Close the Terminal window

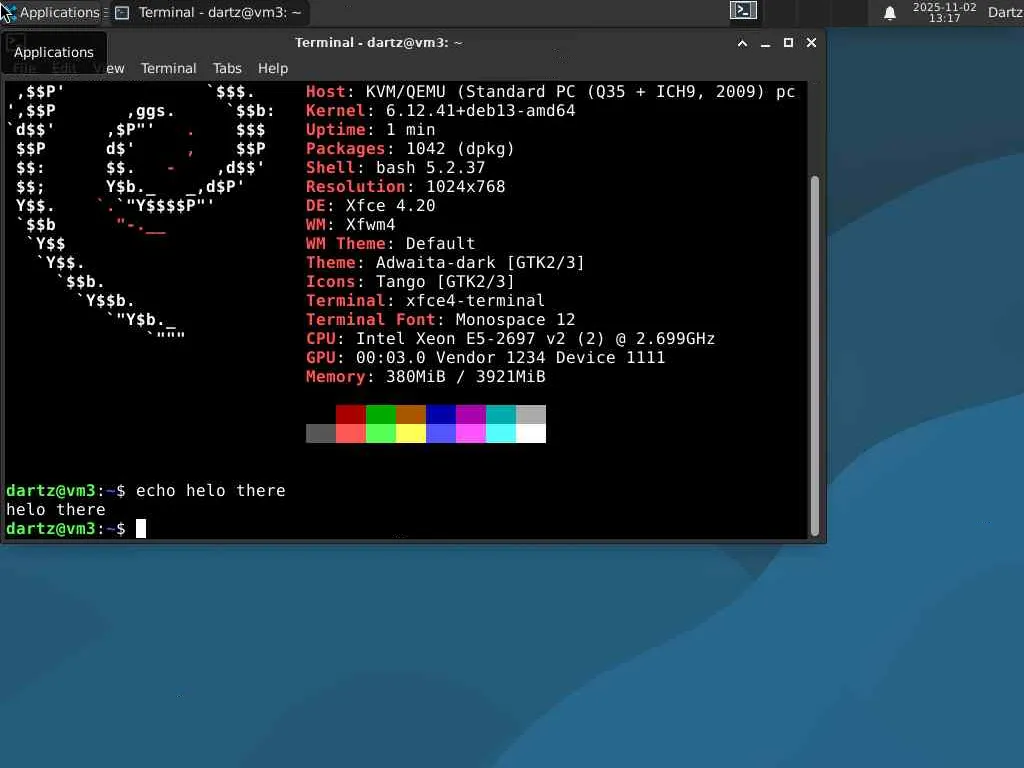coord(811,43)
